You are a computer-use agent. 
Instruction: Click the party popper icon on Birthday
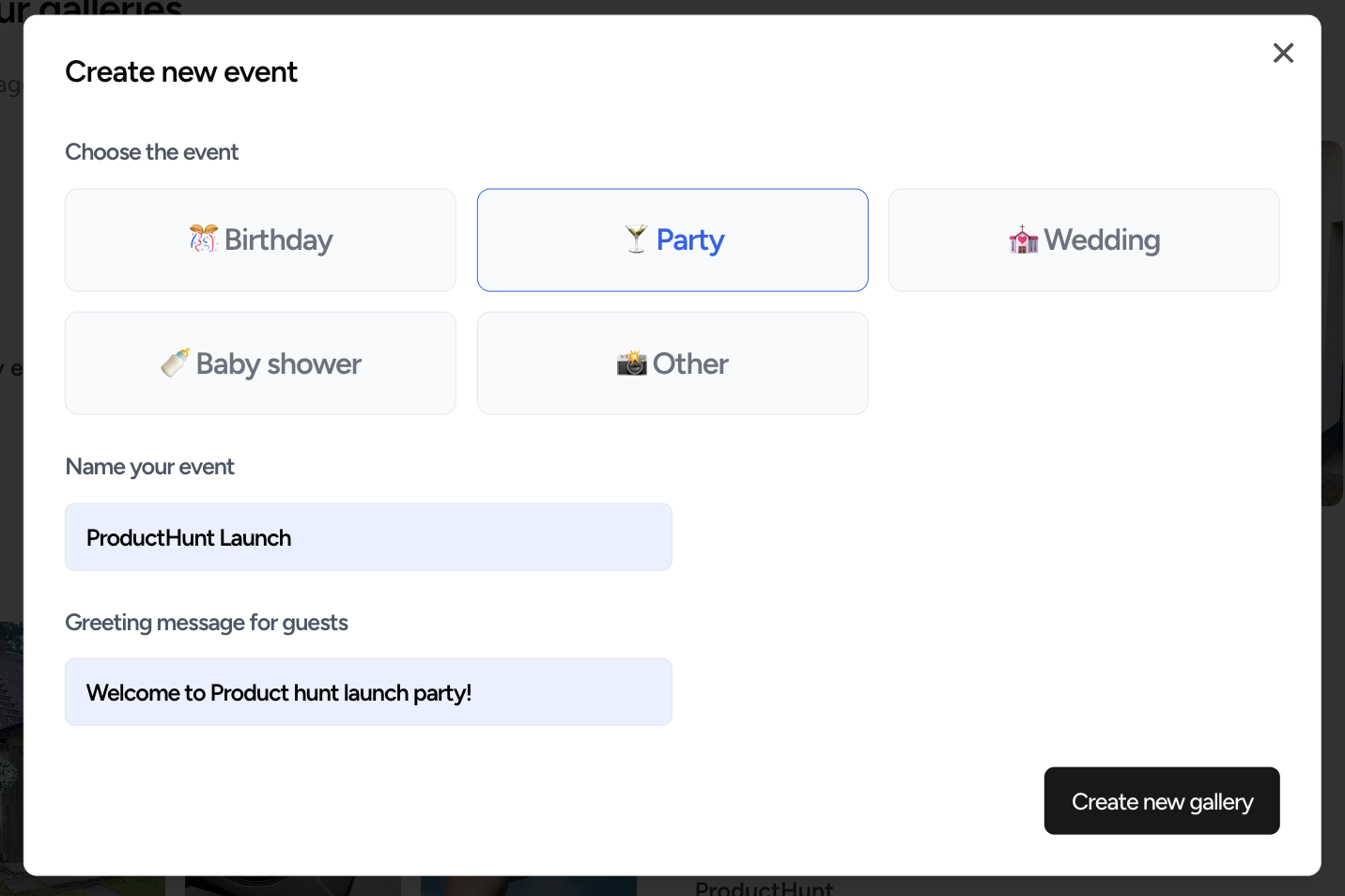(202, 239)
